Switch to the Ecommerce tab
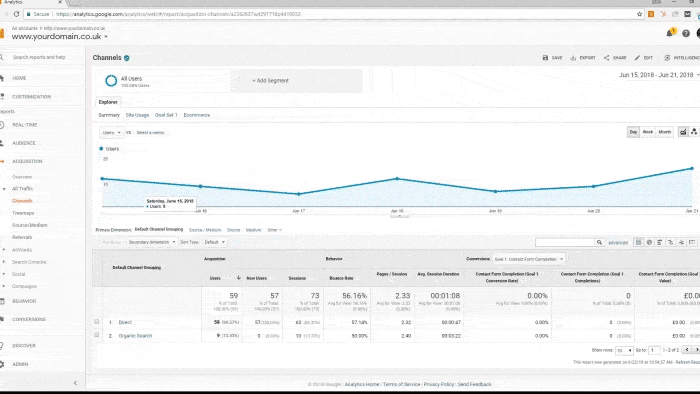This screenshot has width=700, height=394. tap(197, 115)
